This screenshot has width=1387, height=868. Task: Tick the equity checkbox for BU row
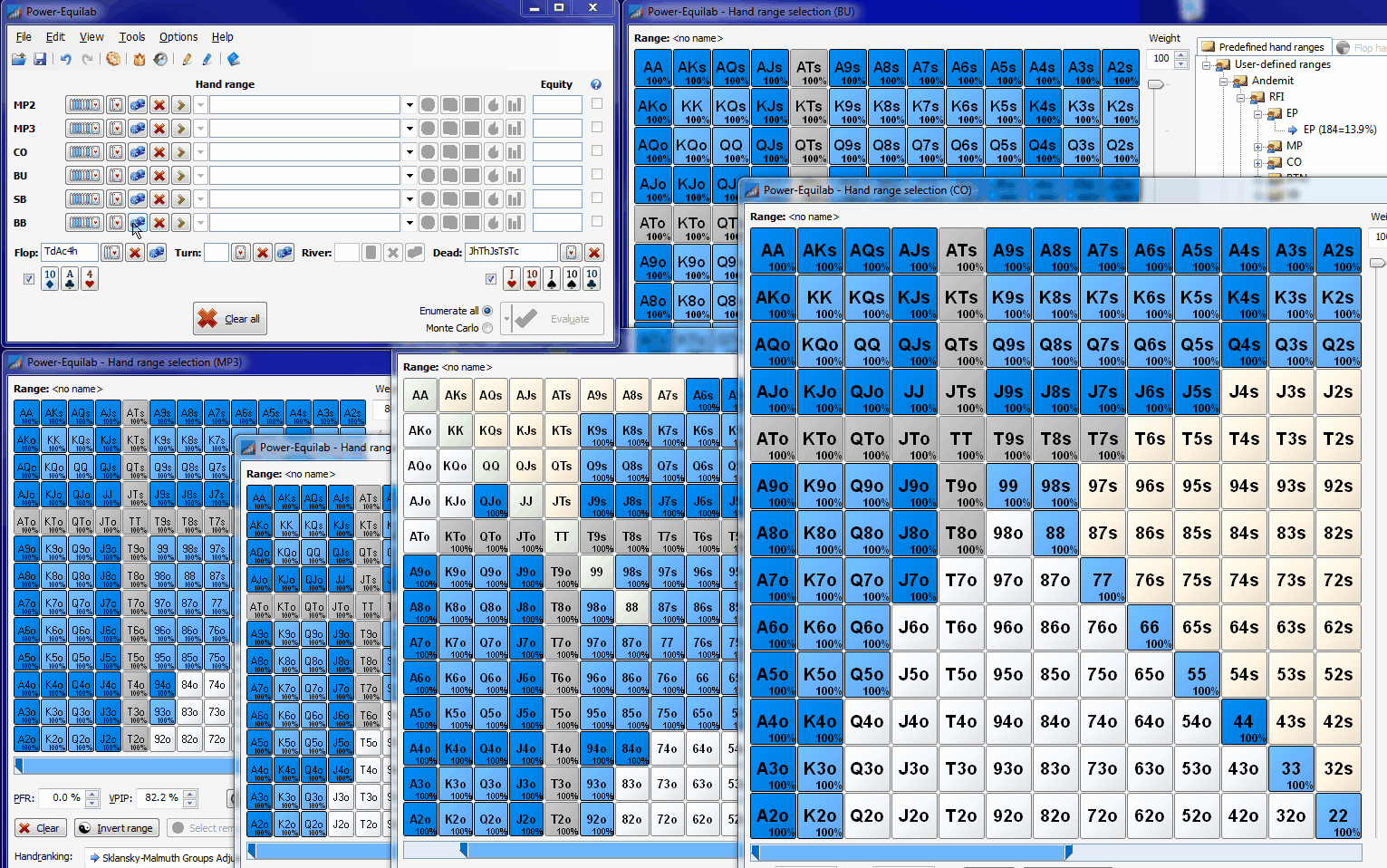597,175
